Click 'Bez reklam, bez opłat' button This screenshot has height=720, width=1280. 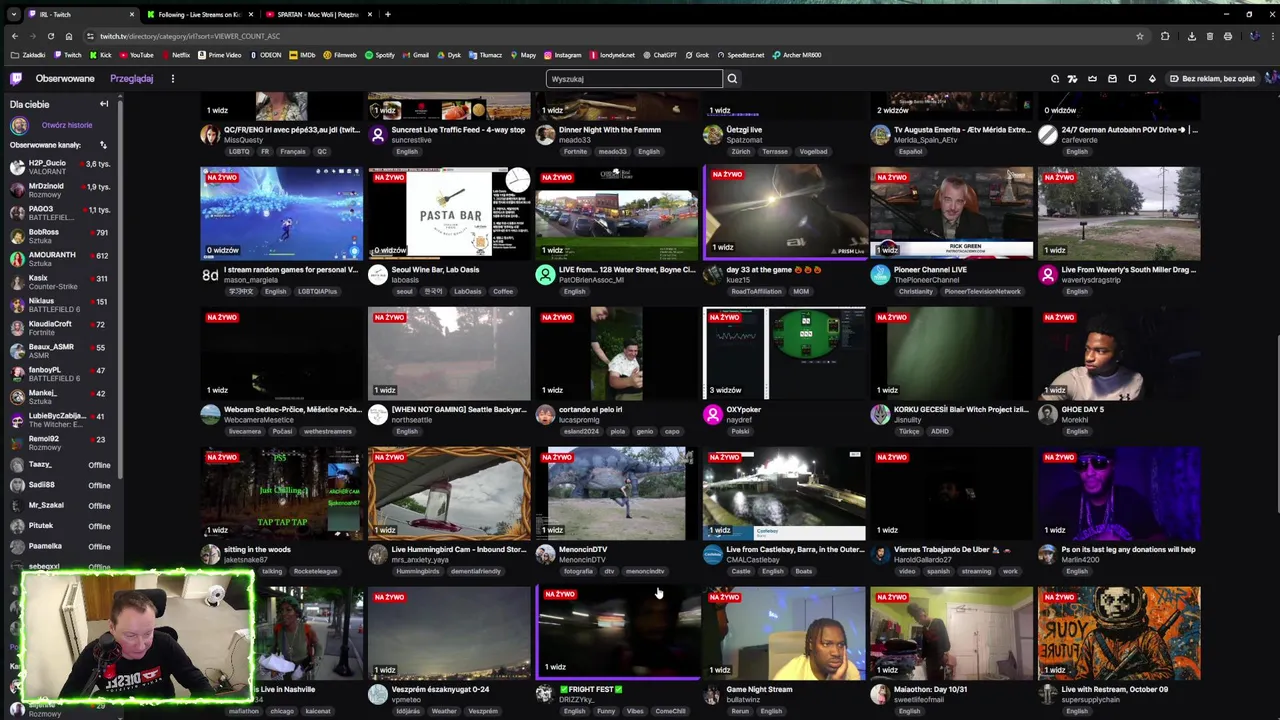tap(1212, 79)
